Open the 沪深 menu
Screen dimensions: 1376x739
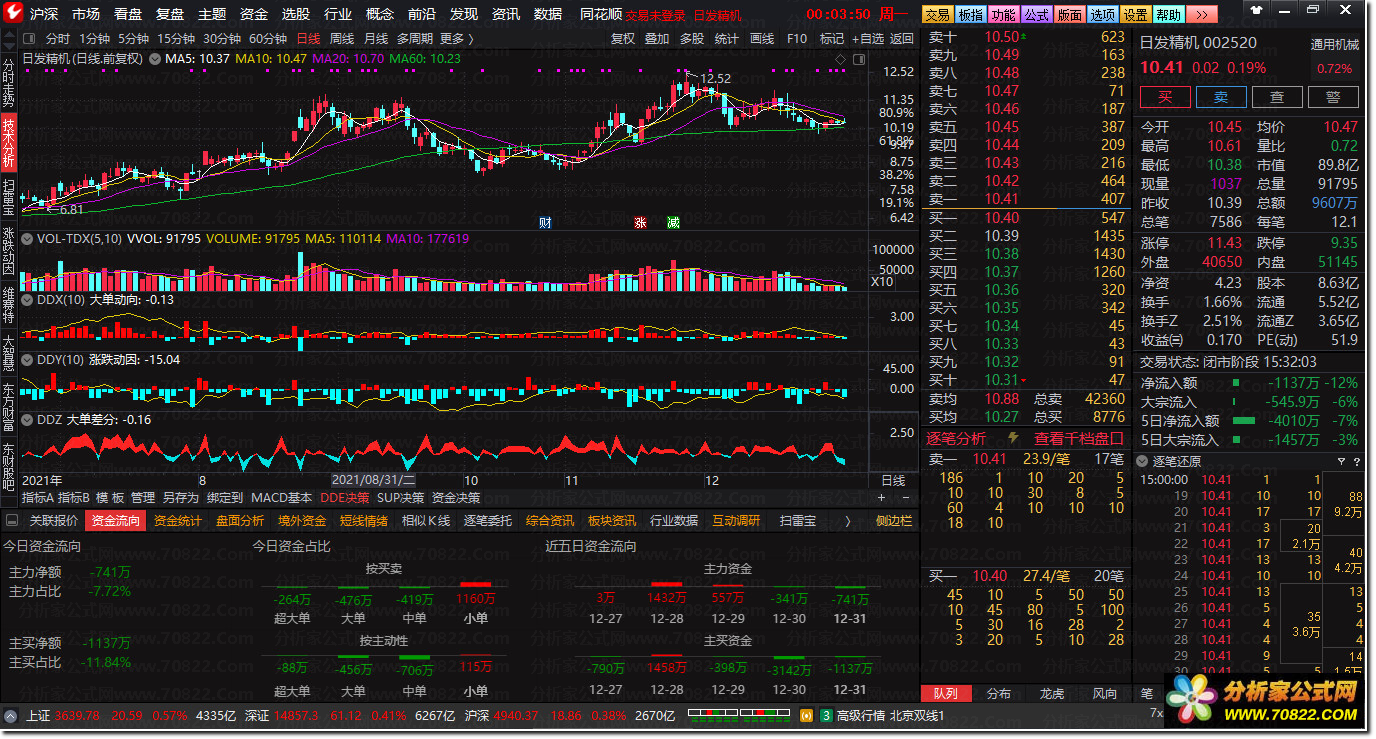click(43, 15)
